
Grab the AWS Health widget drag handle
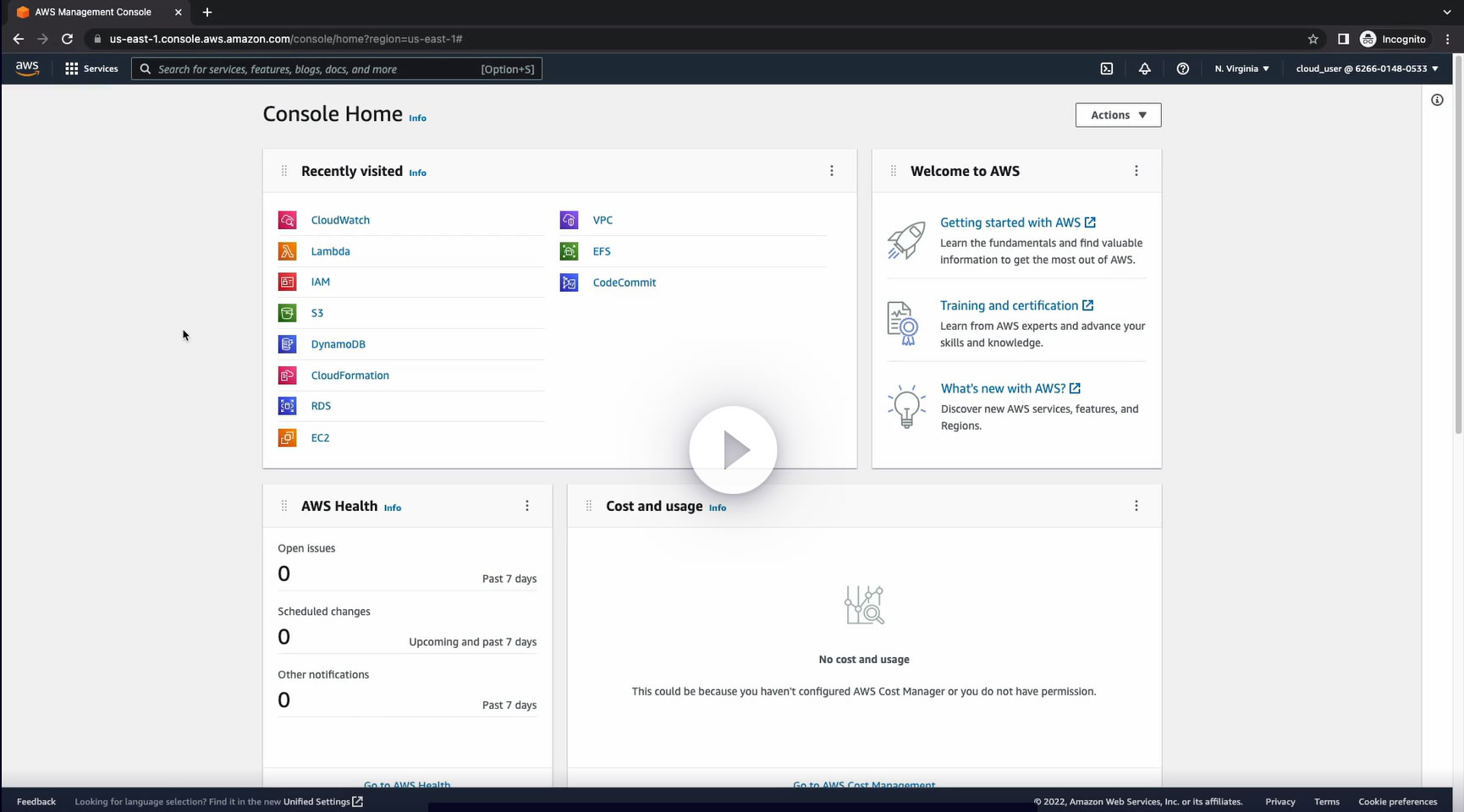coord(284,506)
